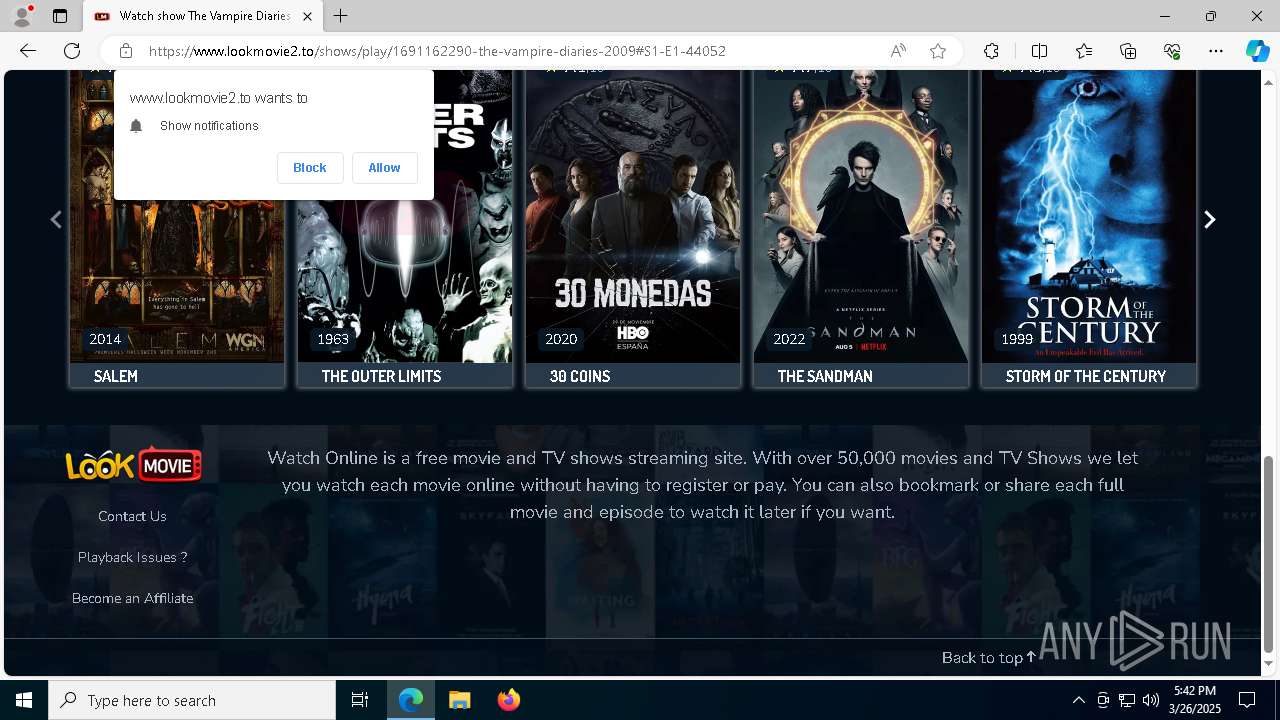Click THE SANDMAN title

click(x=825, y=376)
